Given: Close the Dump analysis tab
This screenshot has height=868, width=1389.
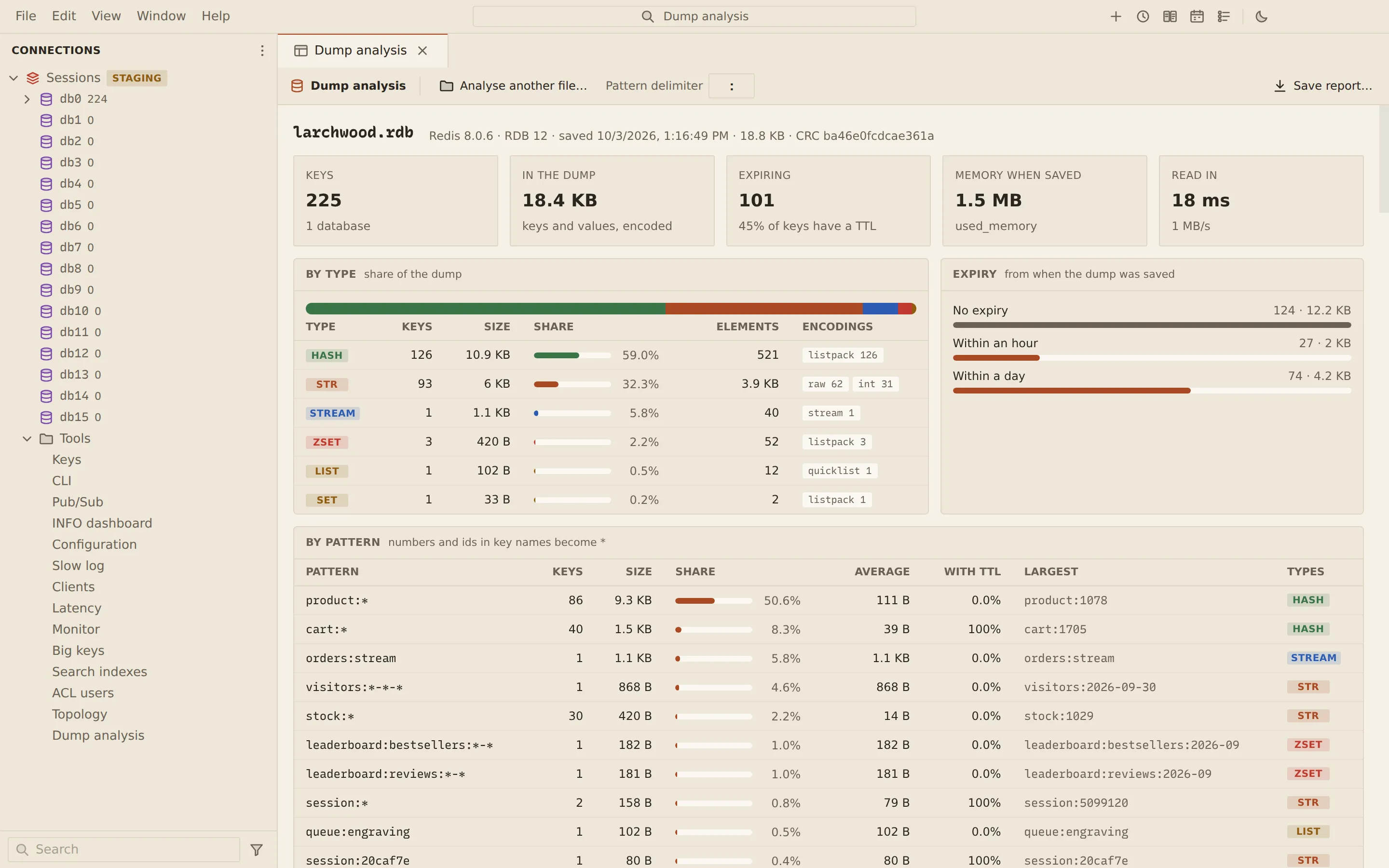Looking at the screenshot, I should click(x=422, y=51).
